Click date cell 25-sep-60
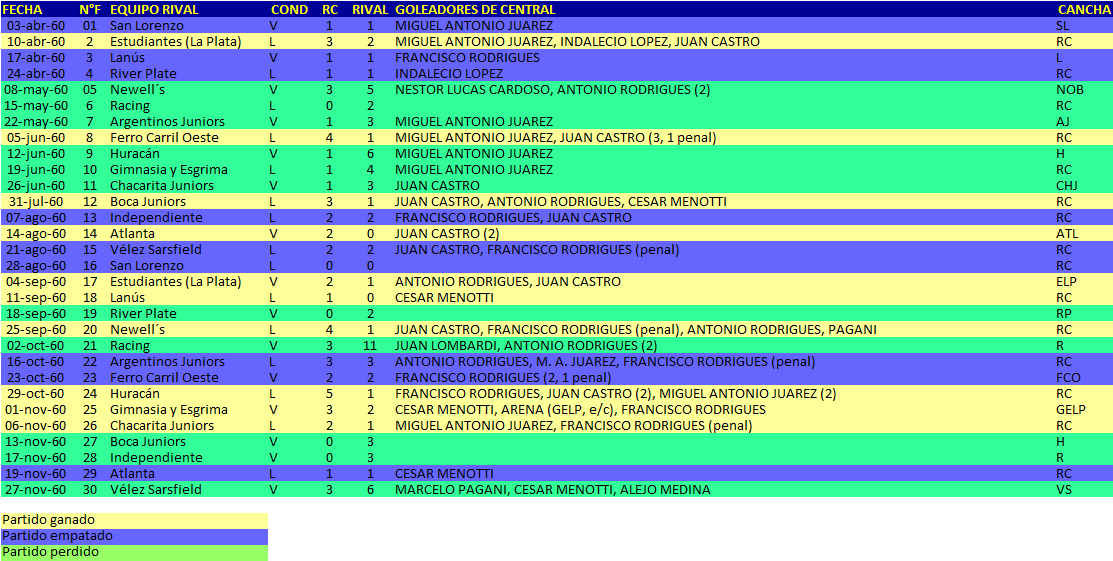The width and height of the screenshot is (1113, 561). pyautogui.click(x=36, y=329)
